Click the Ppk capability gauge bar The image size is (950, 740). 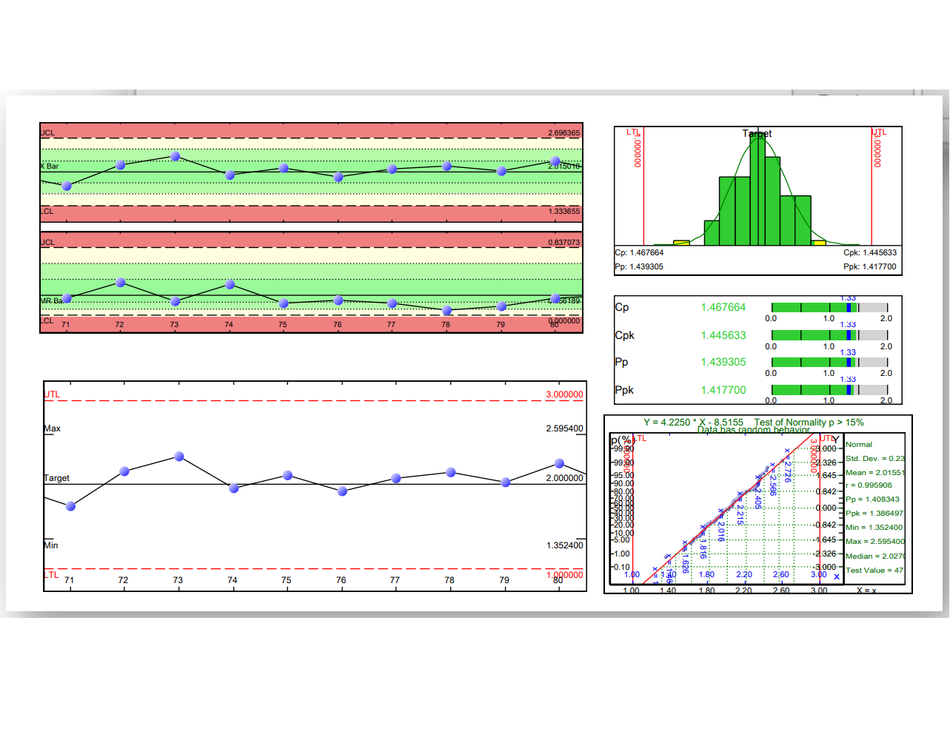pyautogui.click(x=828, y=390)
